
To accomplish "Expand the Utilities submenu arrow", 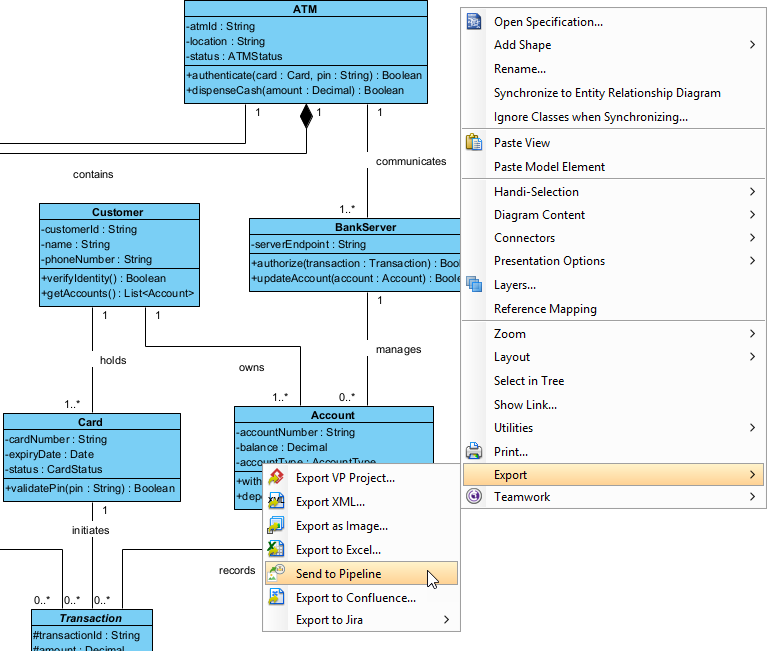I will pyautogui.click(x=752, y=427).
